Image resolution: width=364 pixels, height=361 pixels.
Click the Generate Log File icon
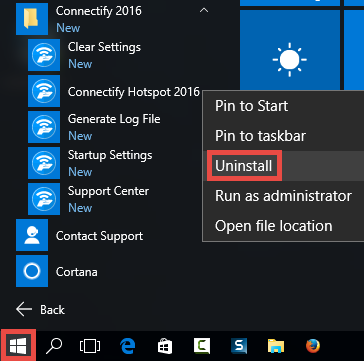pyautogui.click(x=44, y=127)
